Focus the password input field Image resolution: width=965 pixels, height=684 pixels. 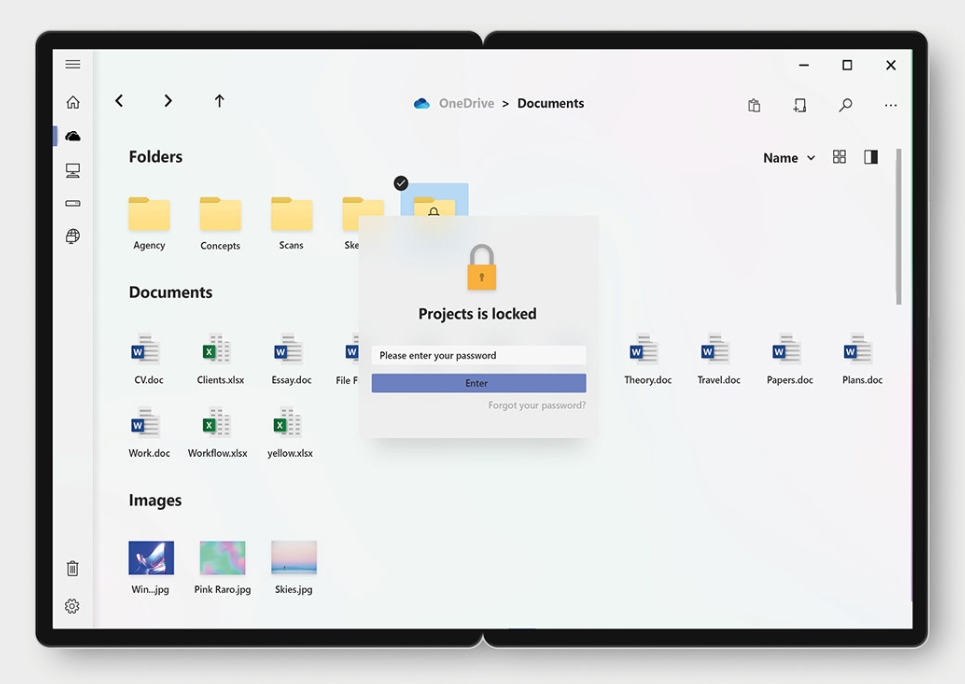point(478,355)
